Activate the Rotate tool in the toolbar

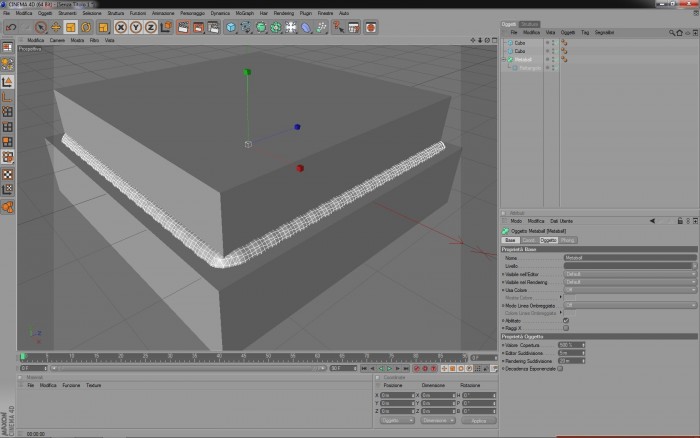(86, 27)
